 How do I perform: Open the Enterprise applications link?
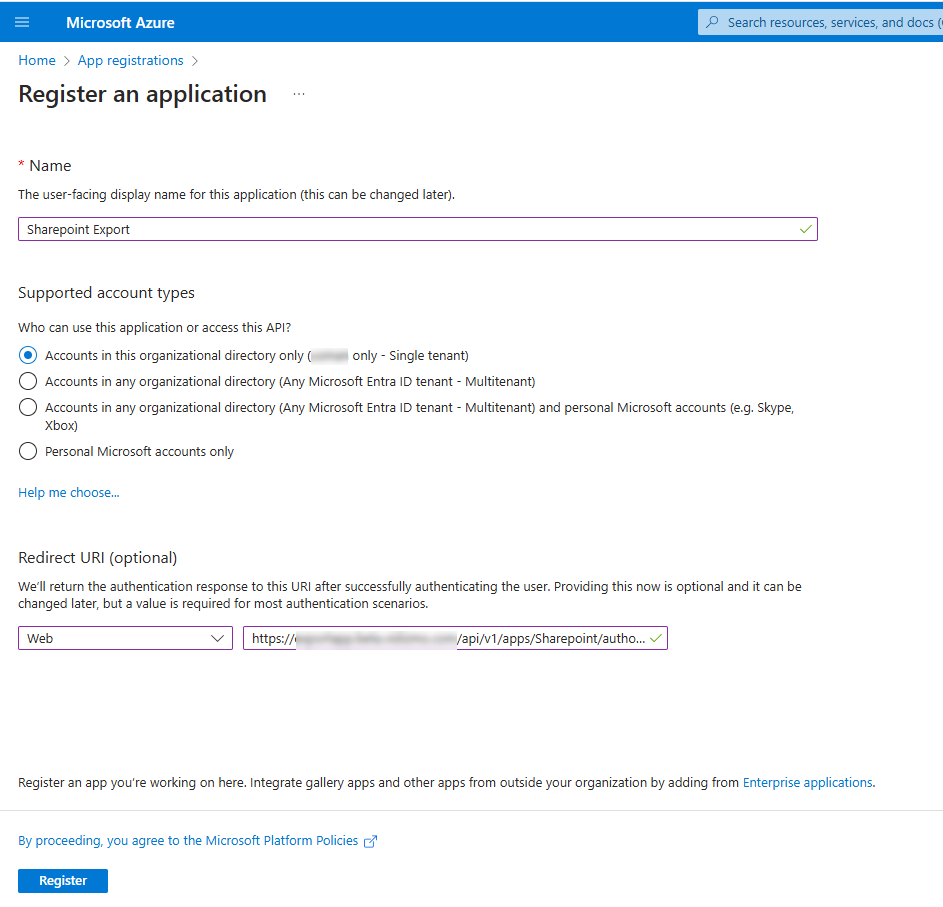tap(807, 782)
